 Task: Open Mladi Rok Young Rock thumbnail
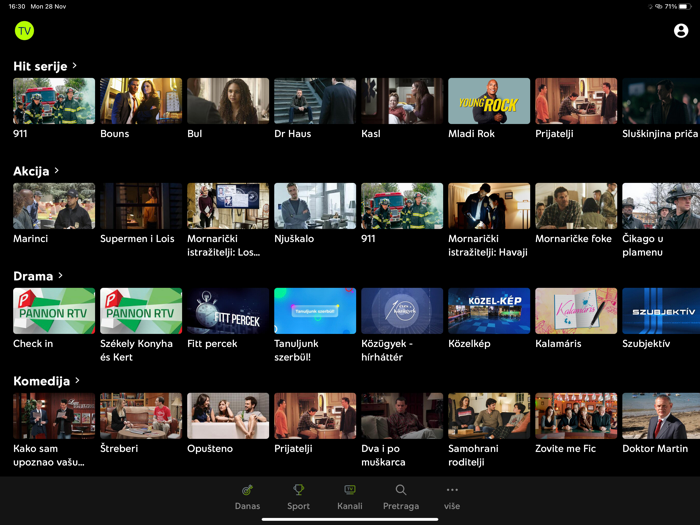point(489,101)
